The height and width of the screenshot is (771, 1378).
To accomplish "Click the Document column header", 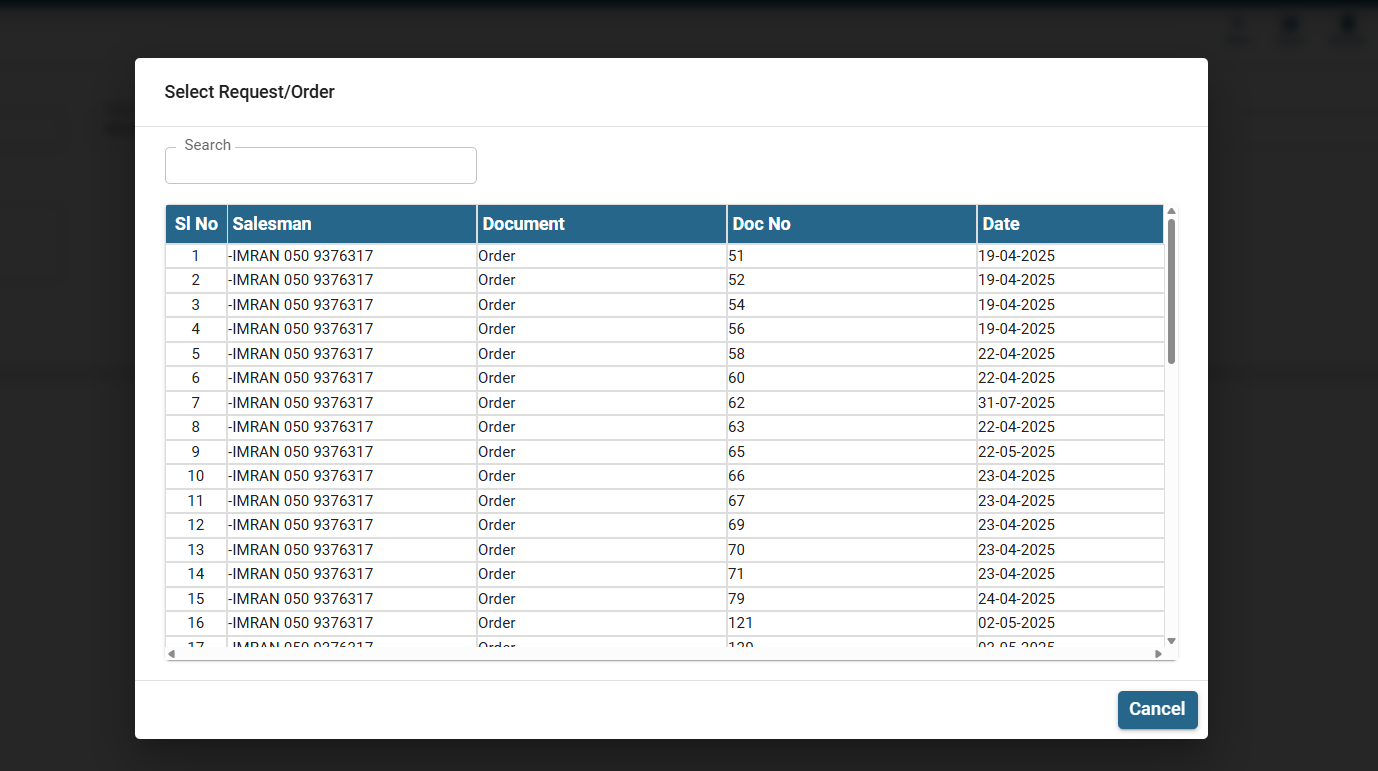I will point(601,224).
